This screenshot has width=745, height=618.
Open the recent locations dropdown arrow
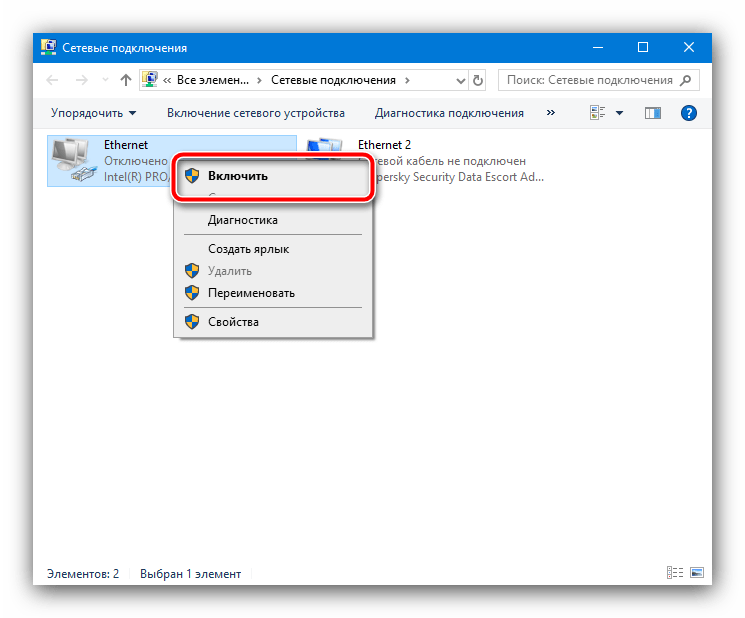click(105, 80)
